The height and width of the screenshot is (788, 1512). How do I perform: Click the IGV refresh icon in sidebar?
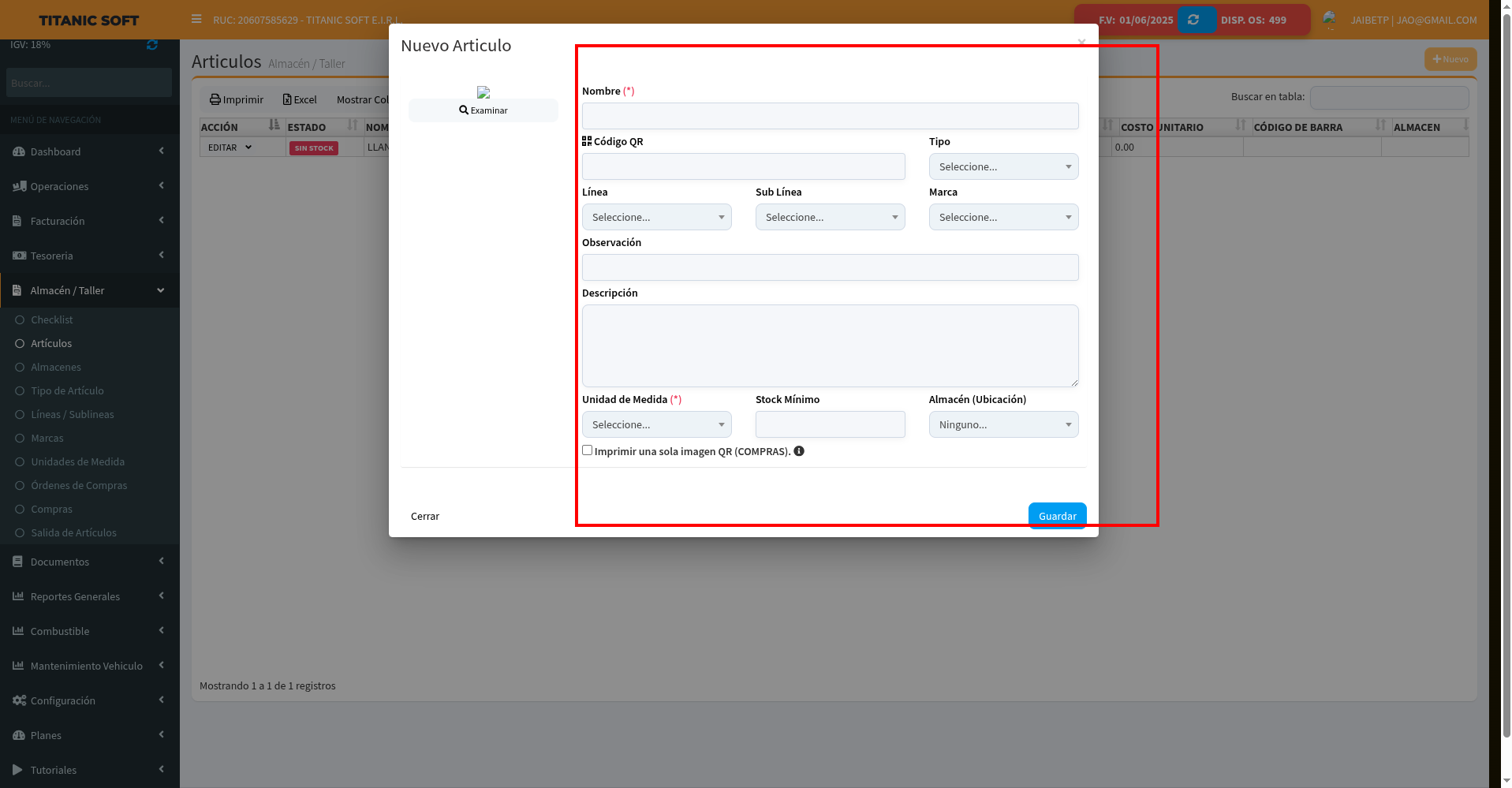(152, 45)
